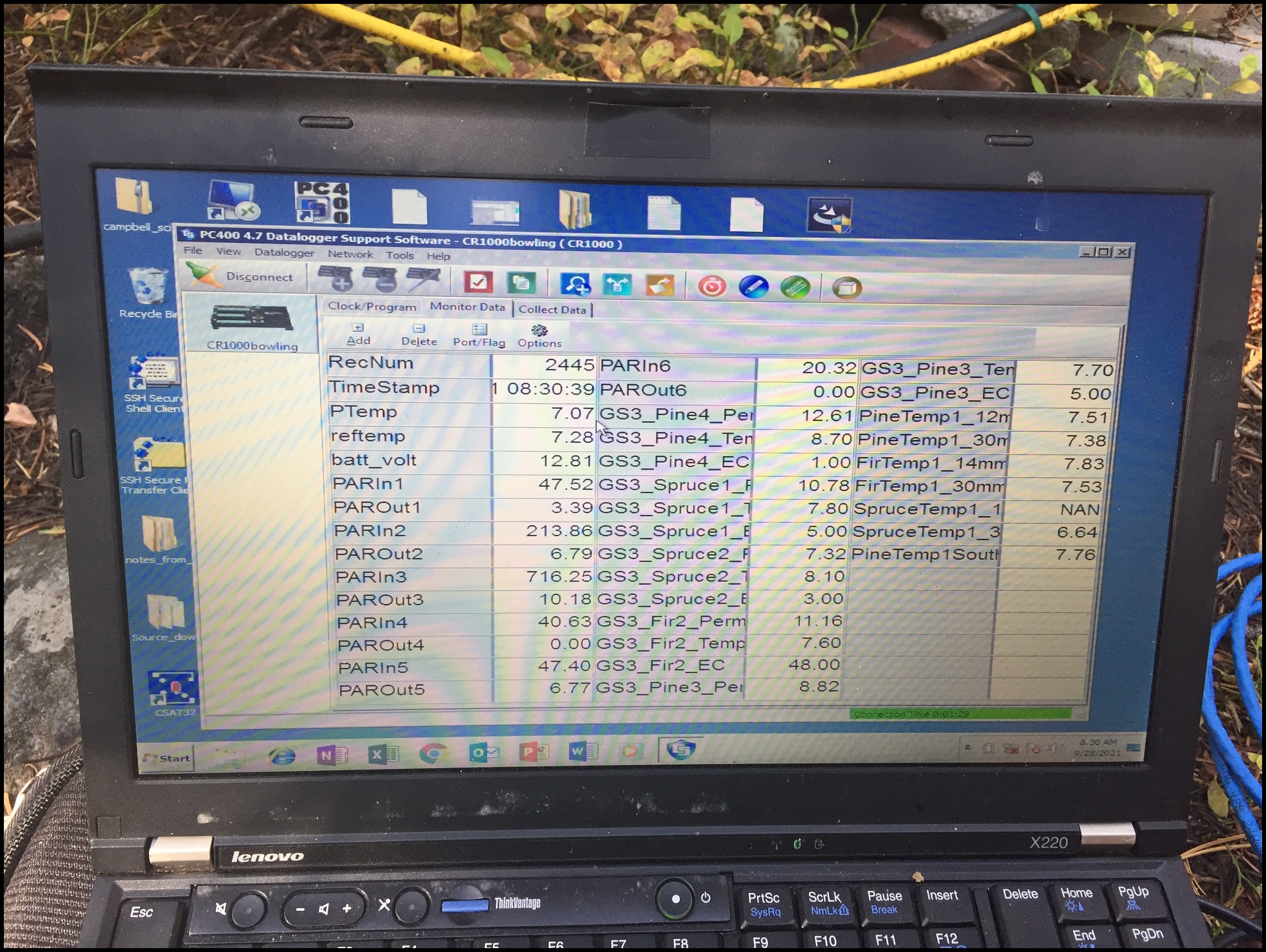Select the FirTemp1_14mm field cell

(931, 463)
